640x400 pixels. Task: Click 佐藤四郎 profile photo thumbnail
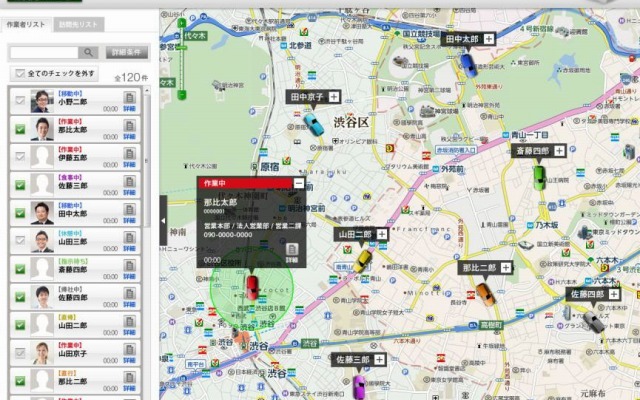(42, 297)
